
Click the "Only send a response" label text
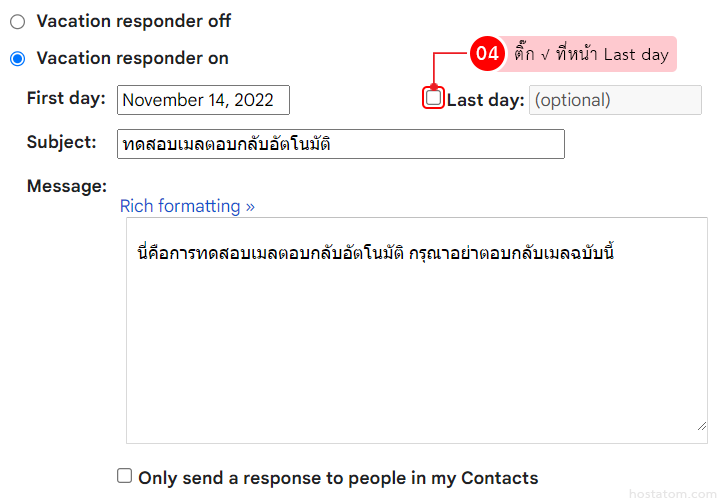click(x=338, y=478)
